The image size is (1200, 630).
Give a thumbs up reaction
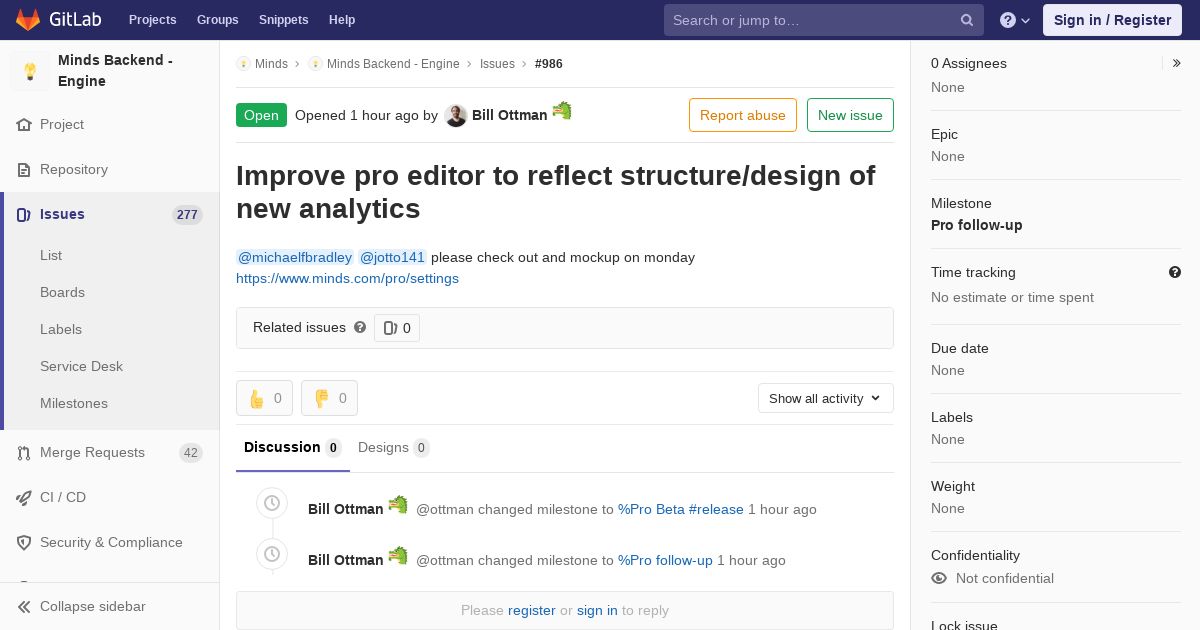pyautogui.click(x=264, y=398)
